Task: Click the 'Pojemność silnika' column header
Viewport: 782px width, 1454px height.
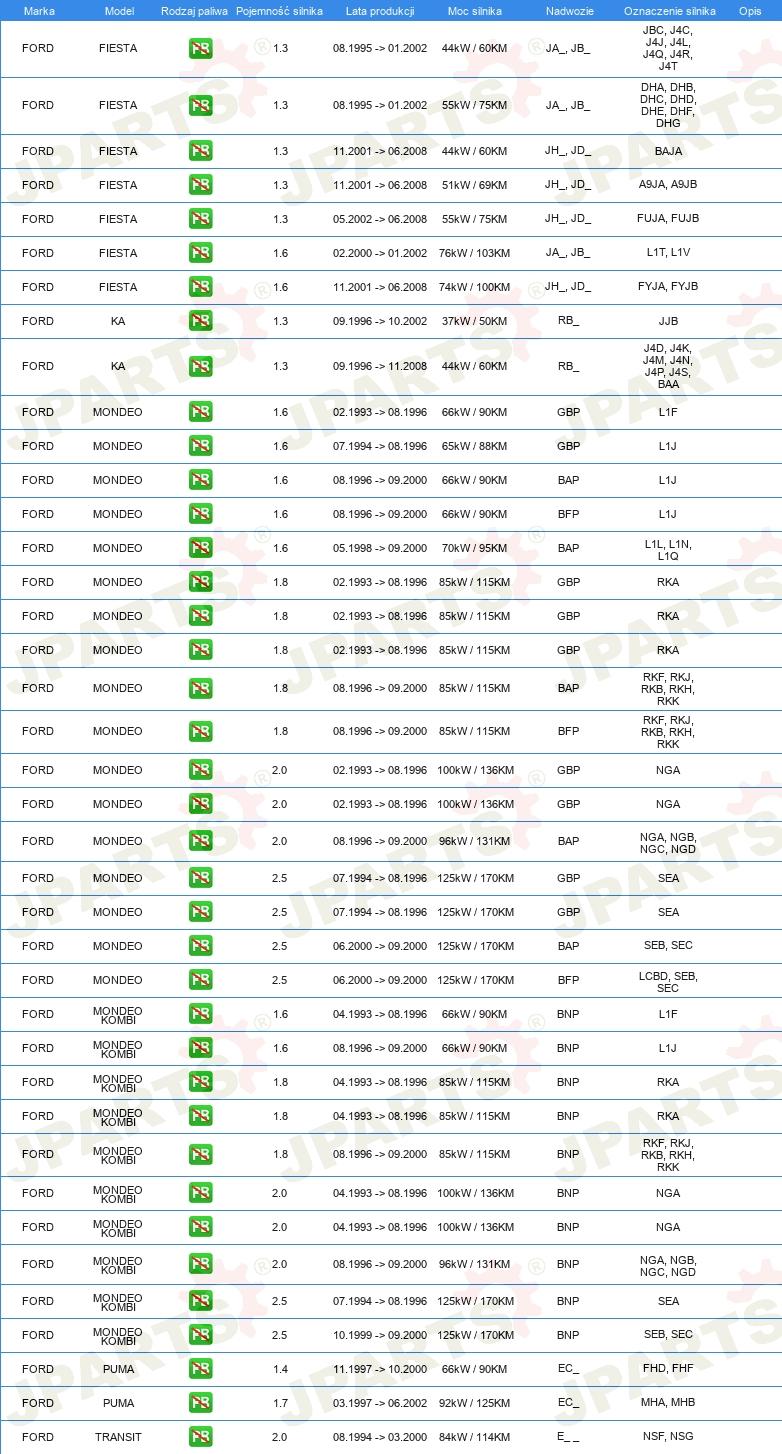Action: tap(279, 10)
